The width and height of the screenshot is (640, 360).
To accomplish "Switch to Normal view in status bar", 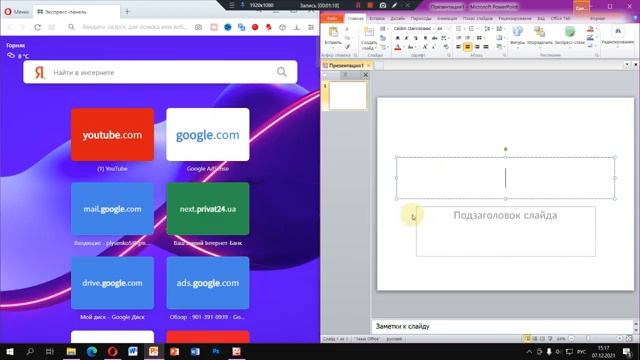I will click(527, 338).
